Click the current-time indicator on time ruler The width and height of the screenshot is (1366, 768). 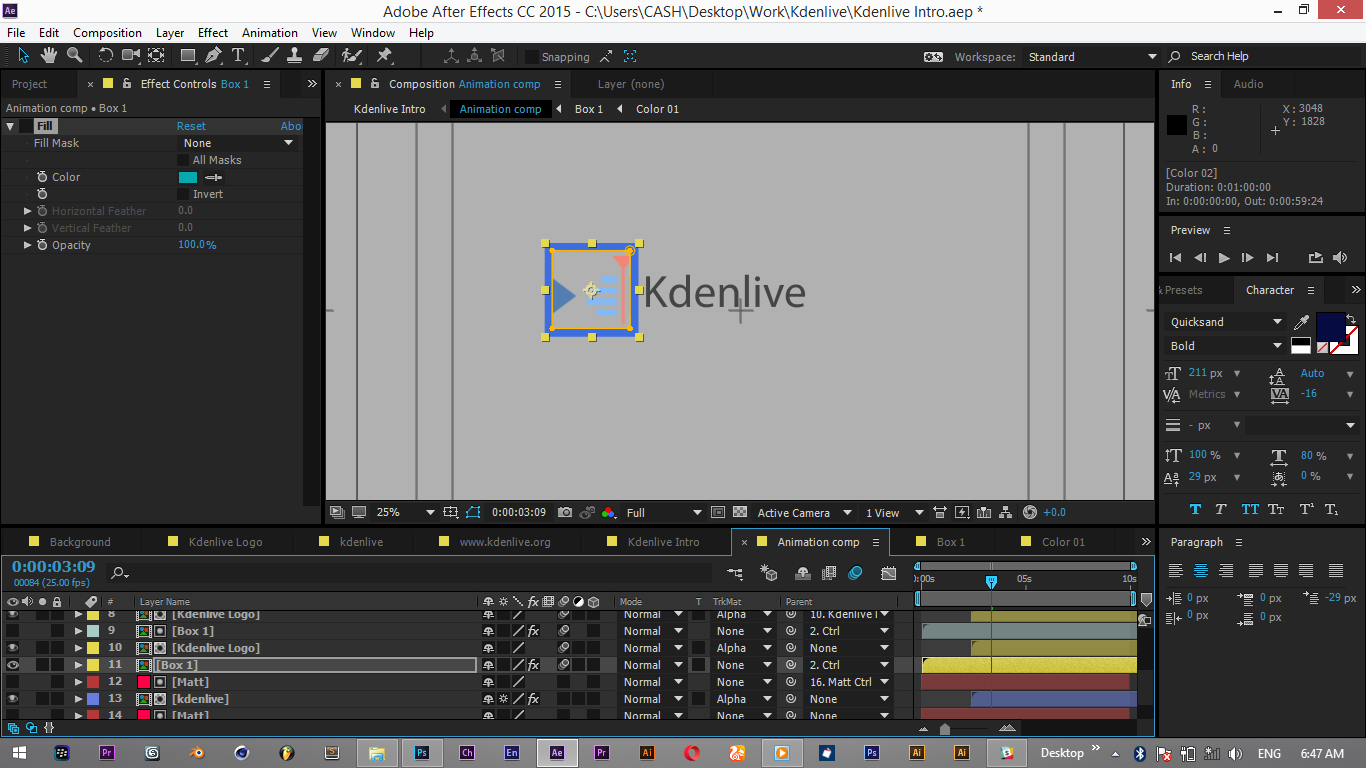991,581
